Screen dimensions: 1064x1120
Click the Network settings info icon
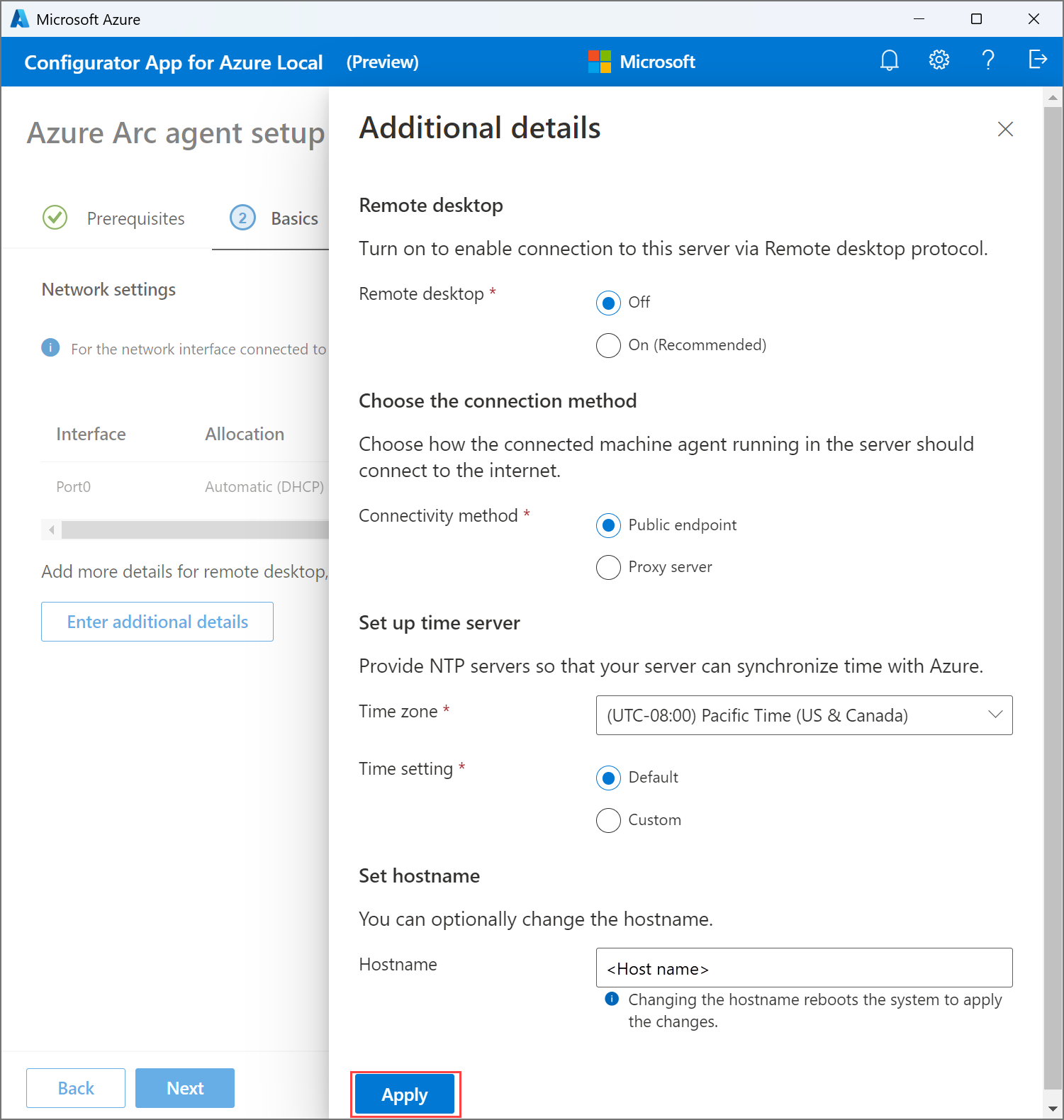(50, 348)
